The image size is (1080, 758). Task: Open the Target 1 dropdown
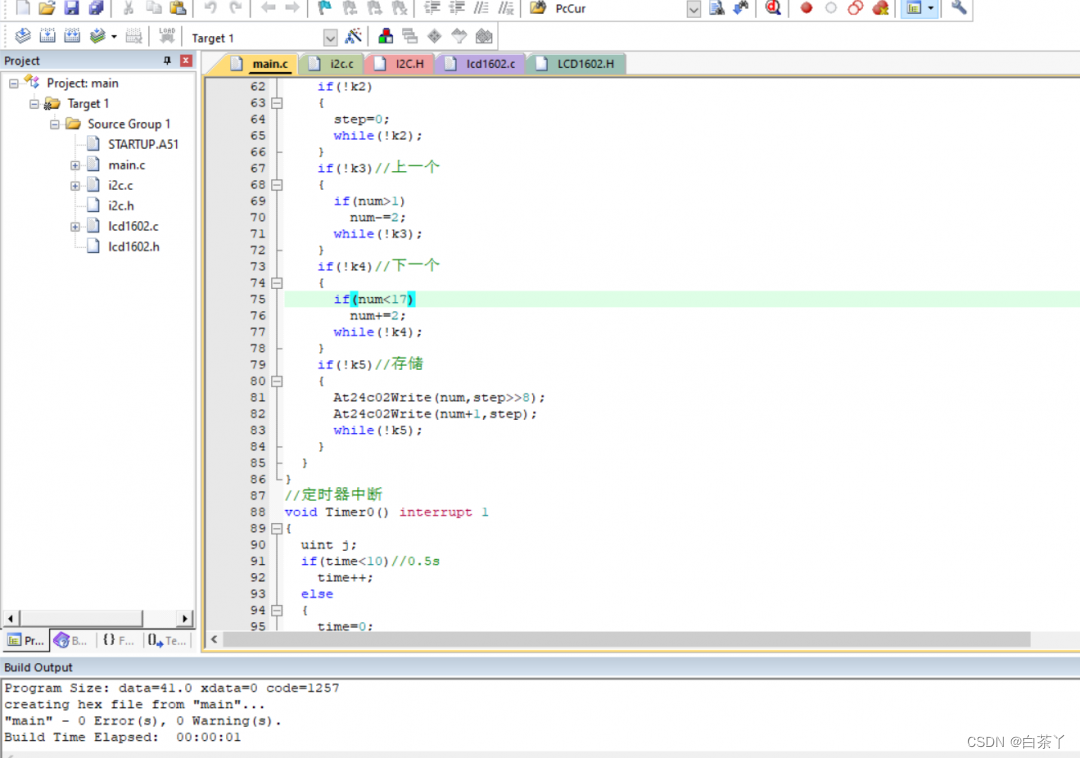pos(330,38)
